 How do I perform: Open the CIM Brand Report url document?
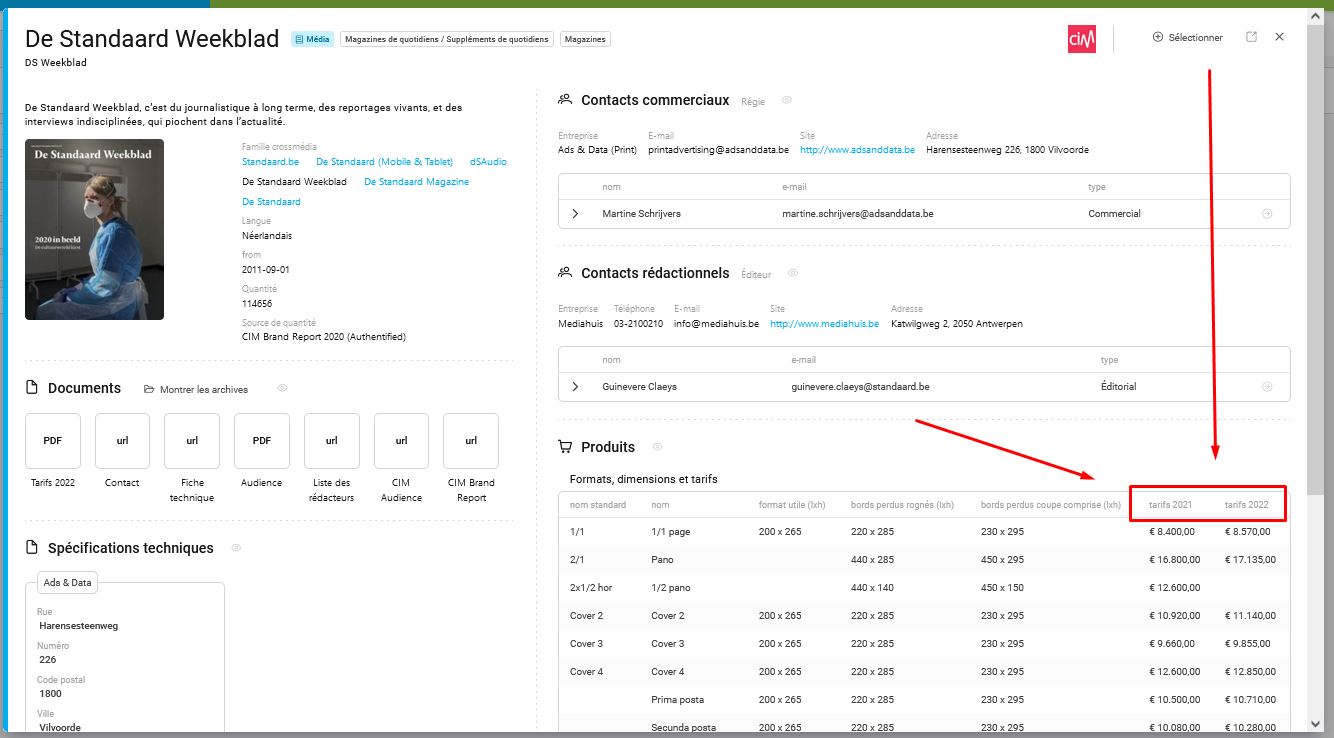[471, 441]
